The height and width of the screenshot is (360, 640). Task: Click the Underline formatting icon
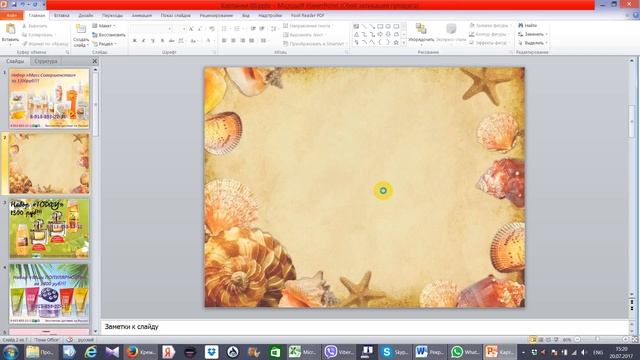pos(153,41)
